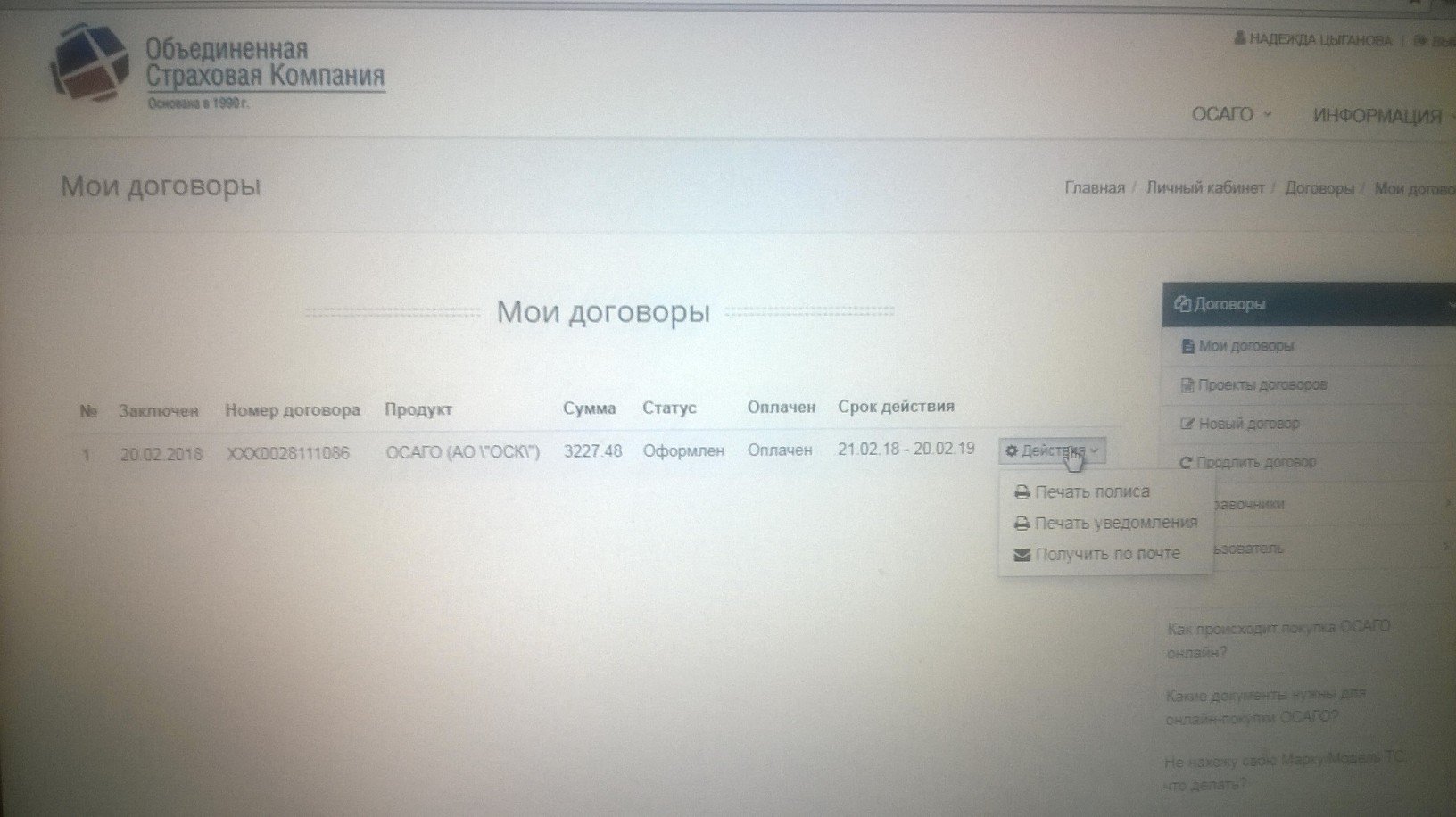
Task: Click status cell Оформлен
Action: click(683, 451)
